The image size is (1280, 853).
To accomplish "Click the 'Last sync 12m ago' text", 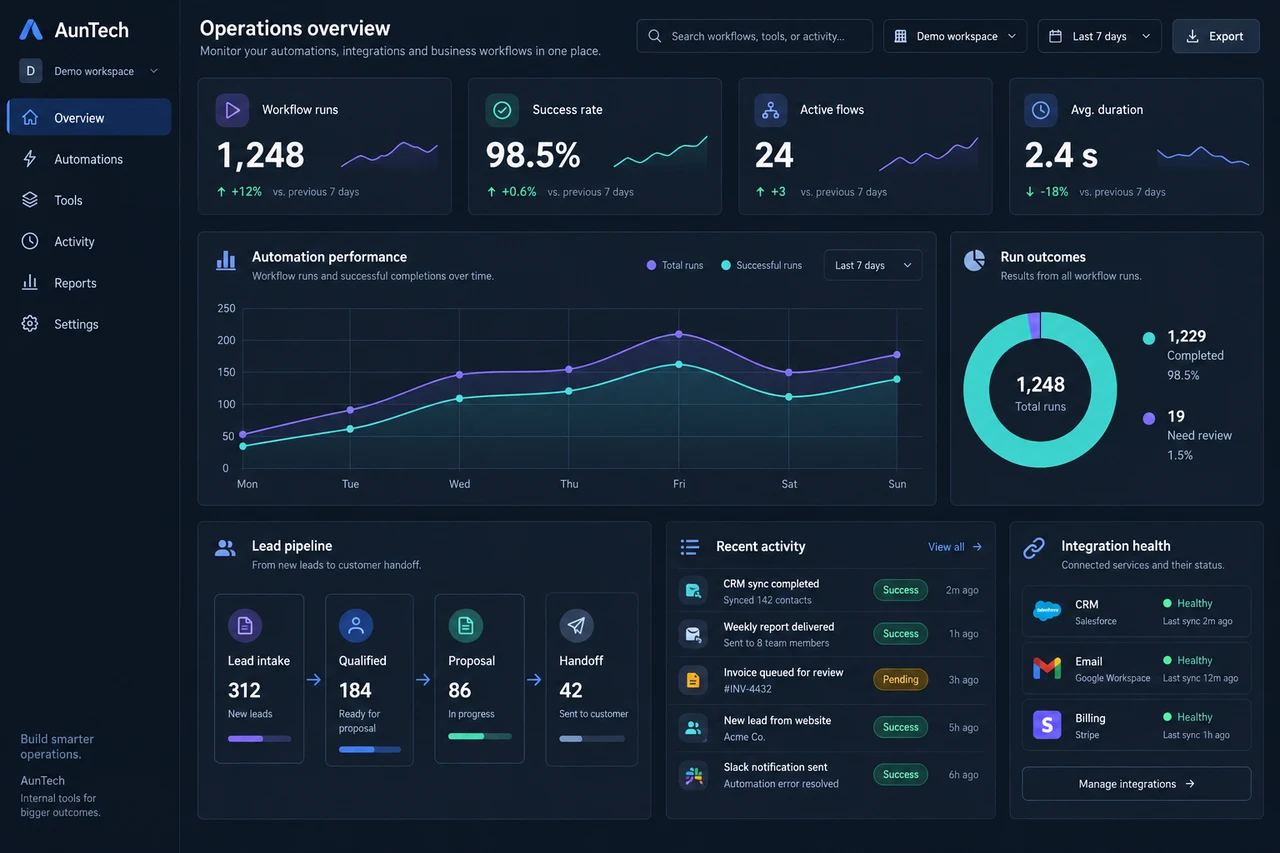I will pos(1200,678).
